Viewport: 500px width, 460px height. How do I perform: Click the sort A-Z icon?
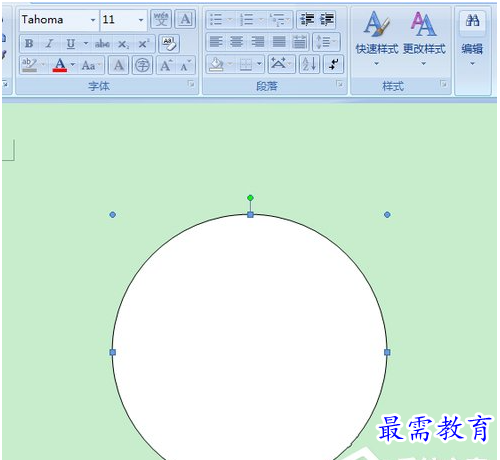point(310,64)
